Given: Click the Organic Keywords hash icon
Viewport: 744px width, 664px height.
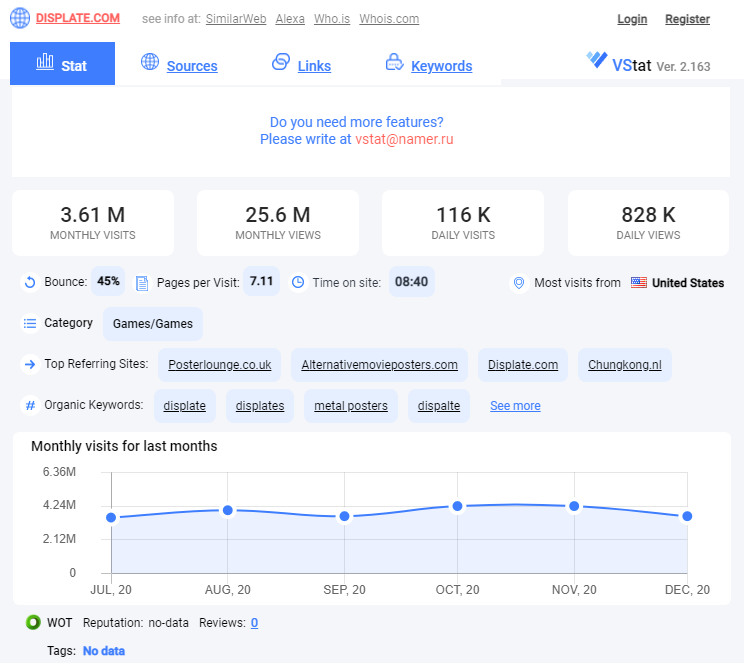Looking at the screenshot, I should point(30,406).
